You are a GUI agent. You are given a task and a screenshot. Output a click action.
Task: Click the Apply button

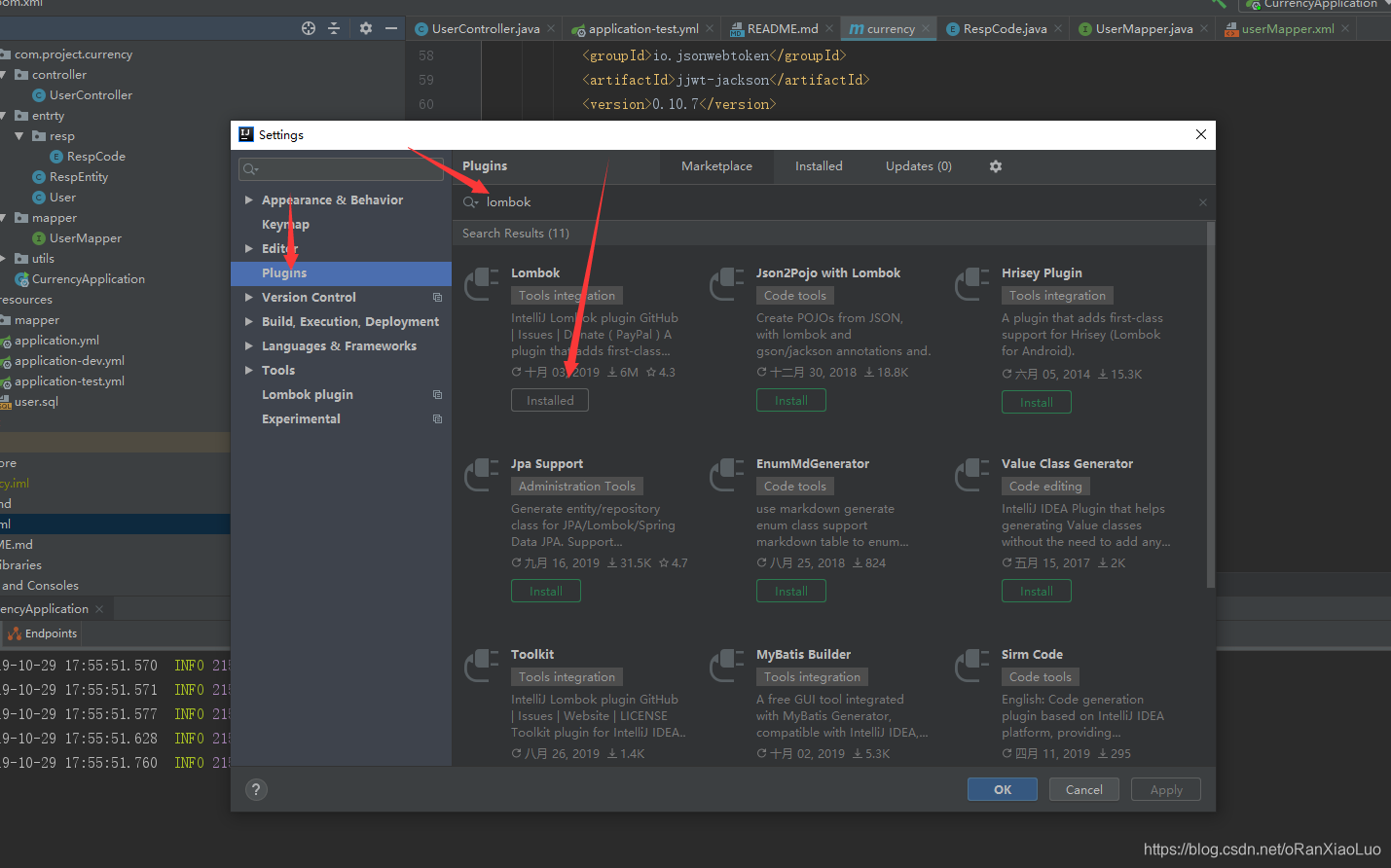[1166, 789]
